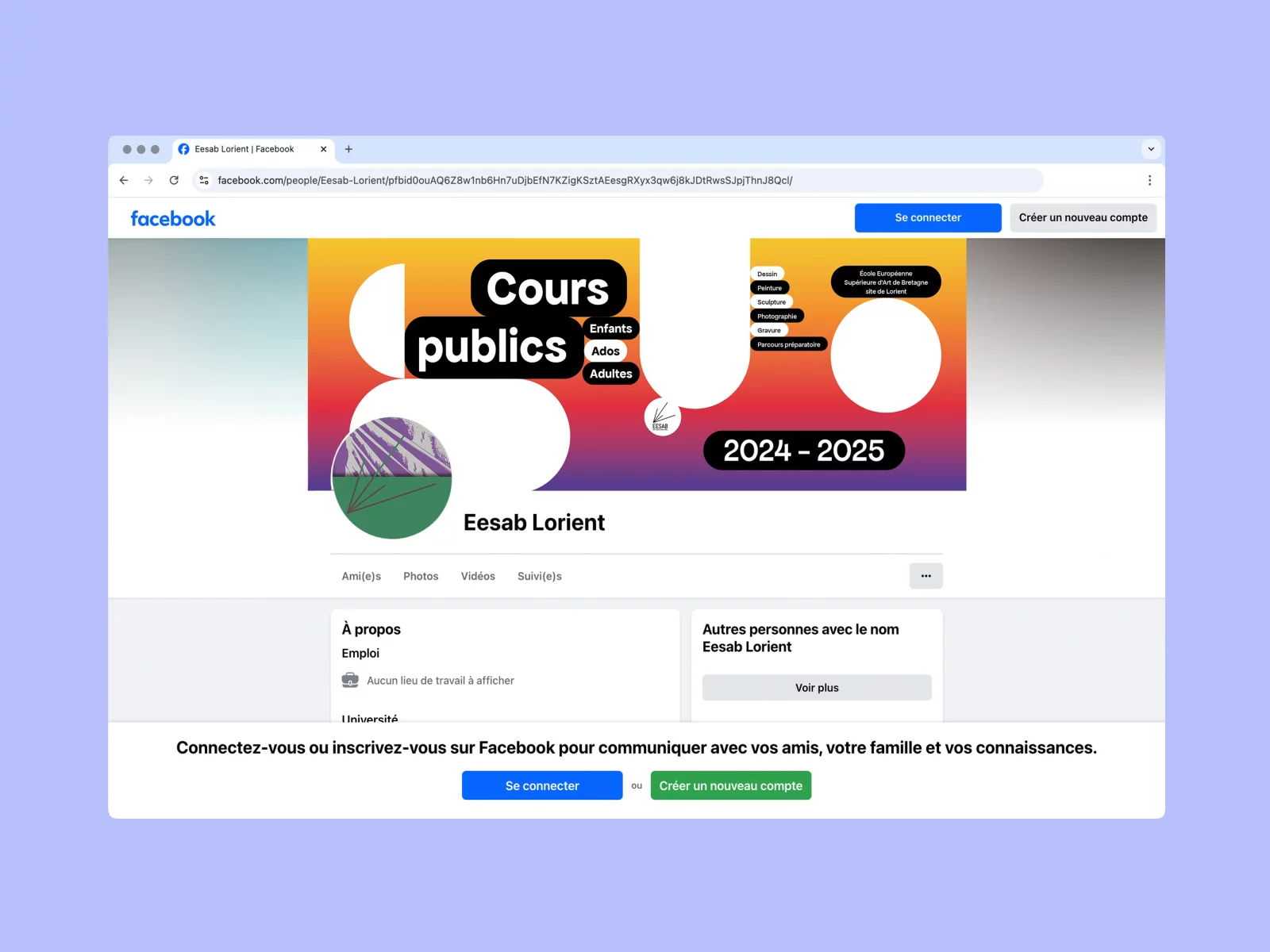This screenshot has width=1270, height=952.
Task: Open the Ami(e)s tab
Action: click(361, 576)
